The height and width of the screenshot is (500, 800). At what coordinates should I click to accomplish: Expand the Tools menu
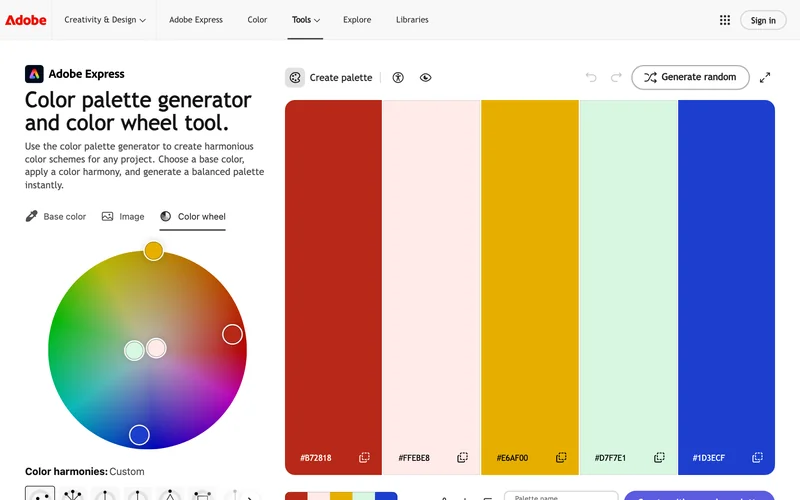pos(306,20)
